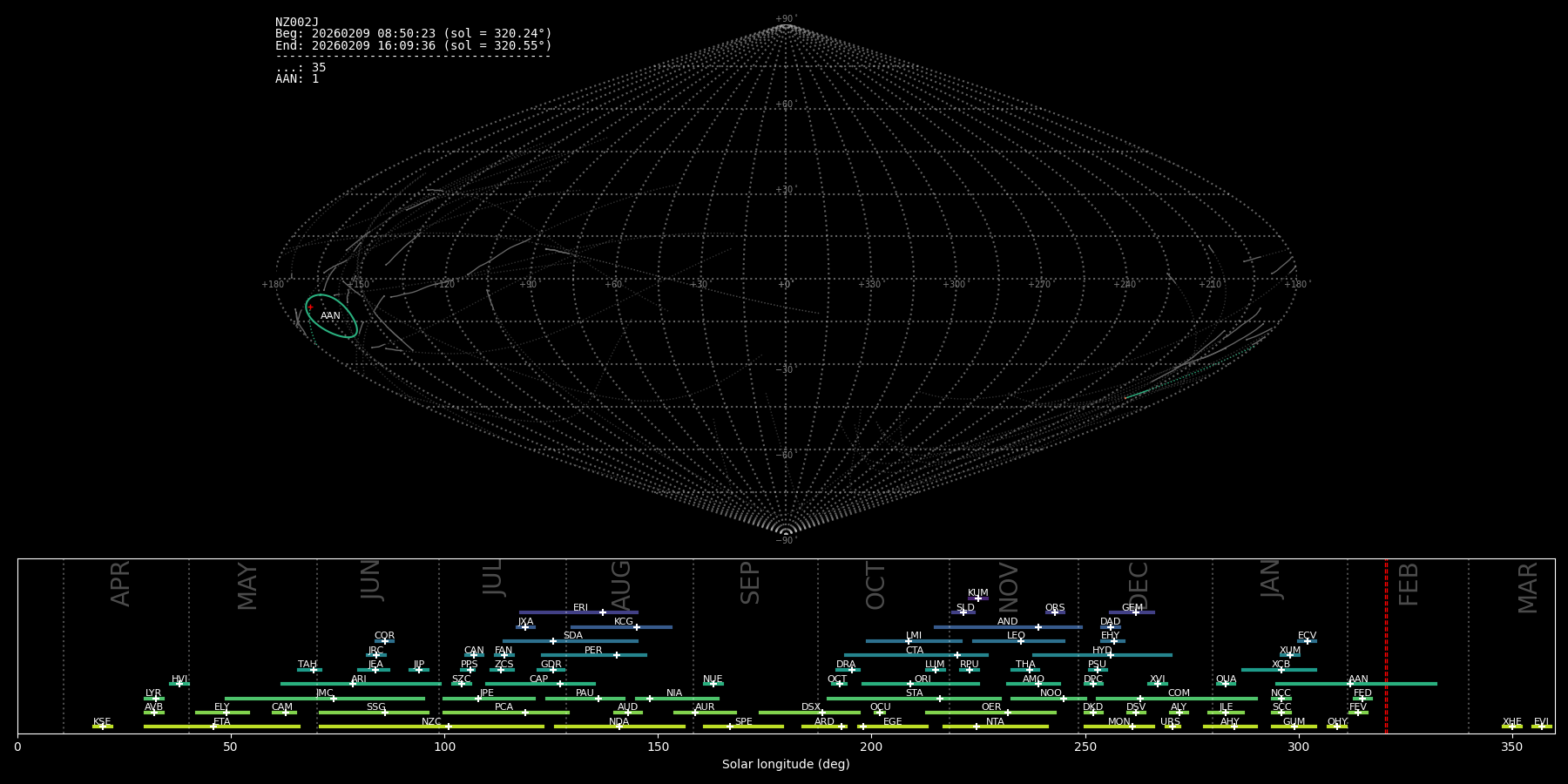Select the LEO shower label

coord(1016,636)
